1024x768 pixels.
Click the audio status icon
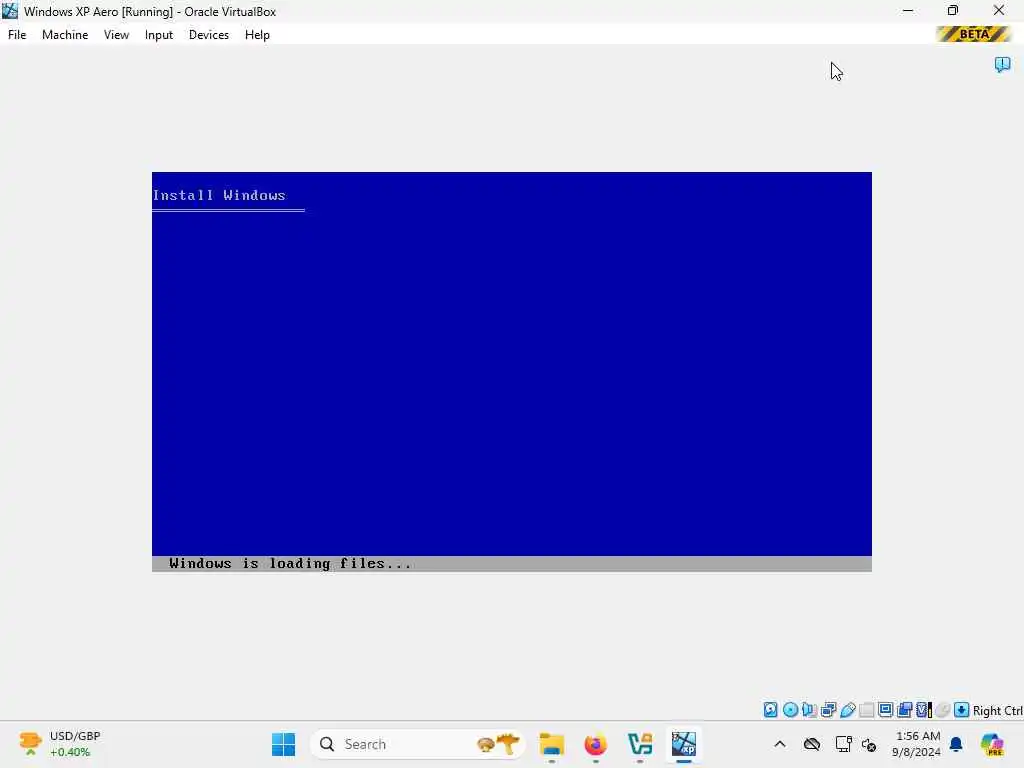(809, 710)
